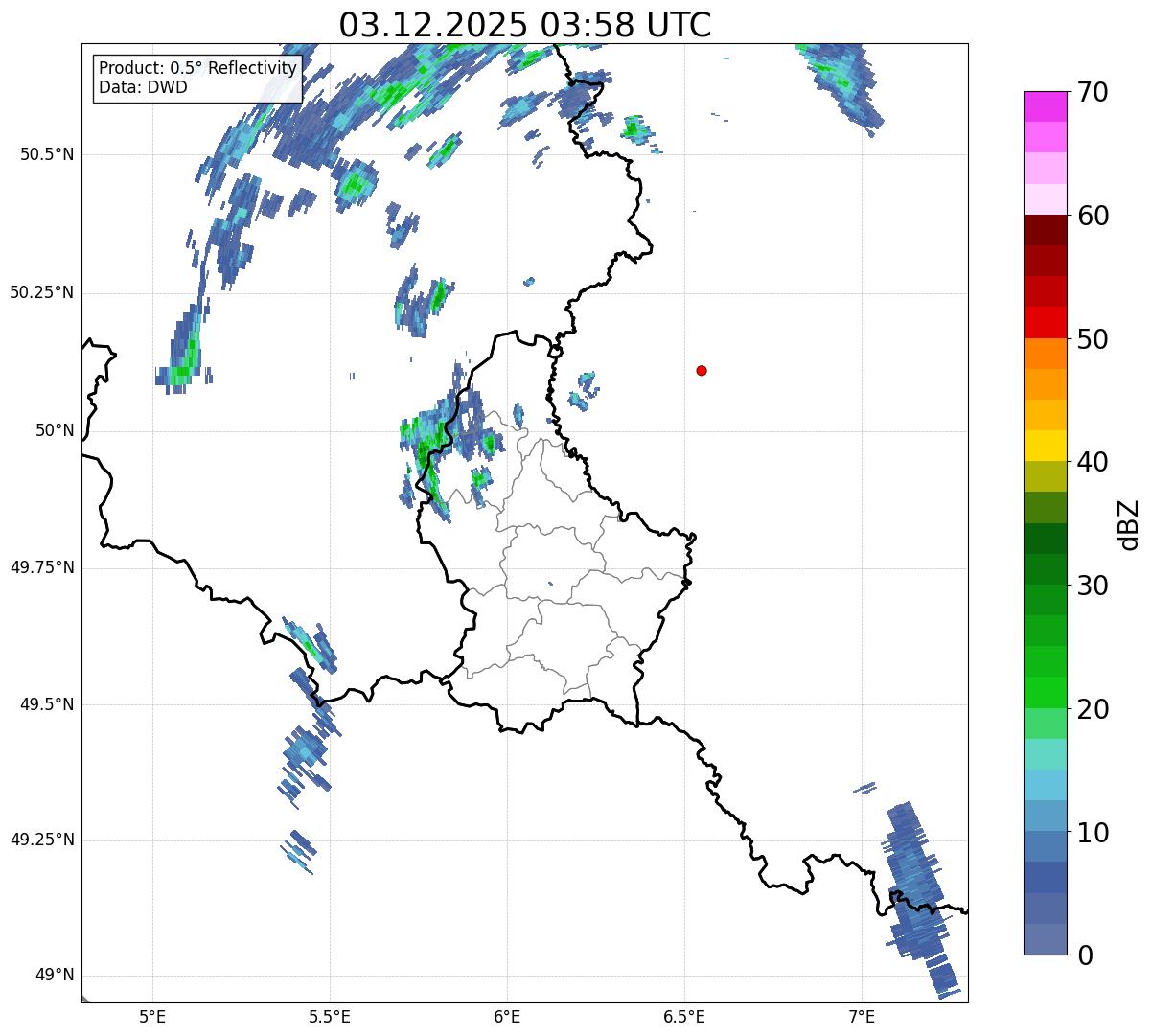
Task: Click the bright red colorbar segment above 50
Action: [x=1046, y=322]
